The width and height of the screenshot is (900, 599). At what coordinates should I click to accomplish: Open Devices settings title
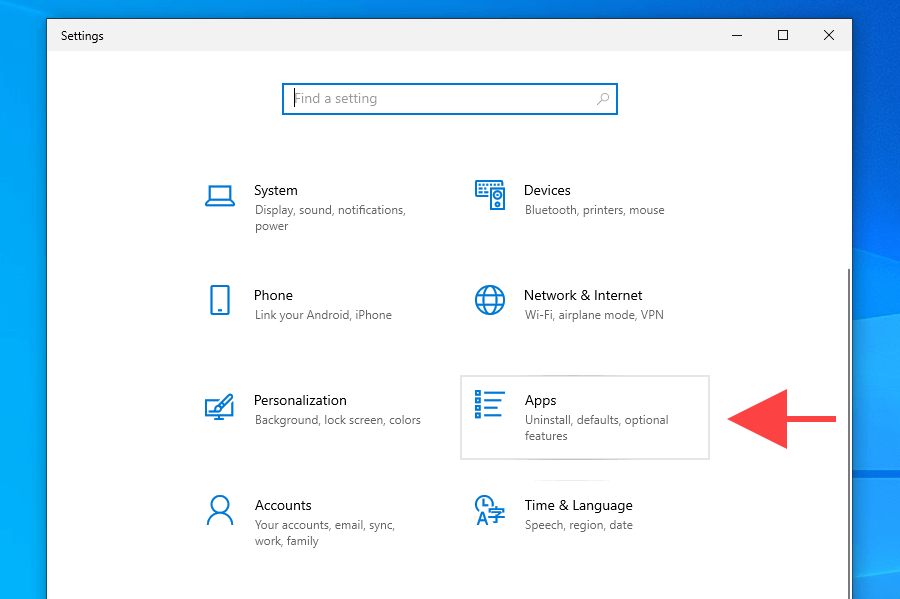547,190
